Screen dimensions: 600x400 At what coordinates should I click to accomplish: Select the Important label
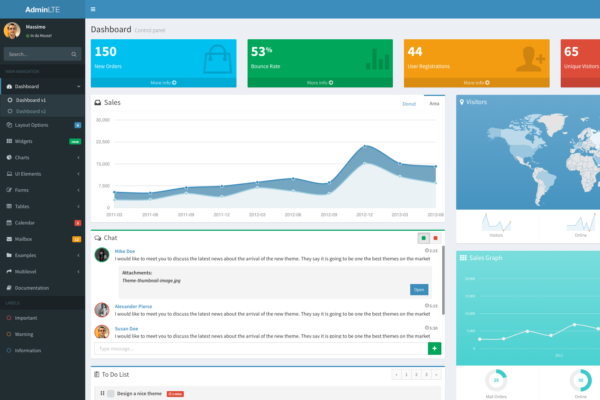click(x=42, y=318)
